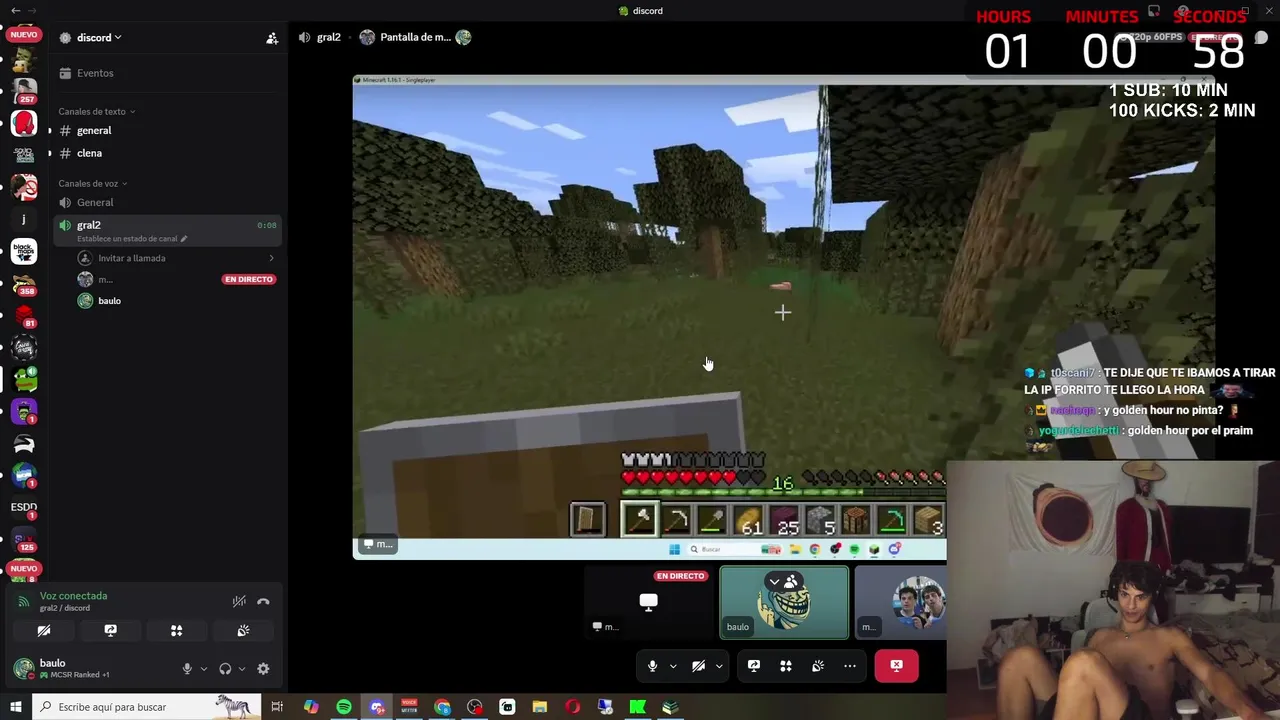The width and height of the screenshot is (1280, 720).
Task: Open Task View in the taskbar
Action: tap(277, 707)
